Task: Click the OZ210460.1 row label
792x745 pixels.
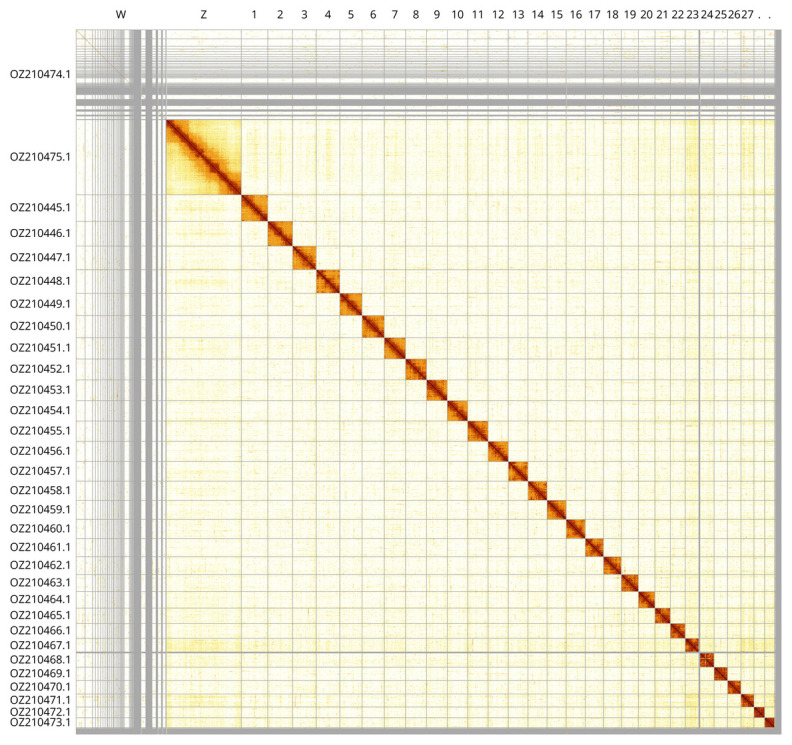Action: (40, 529)
